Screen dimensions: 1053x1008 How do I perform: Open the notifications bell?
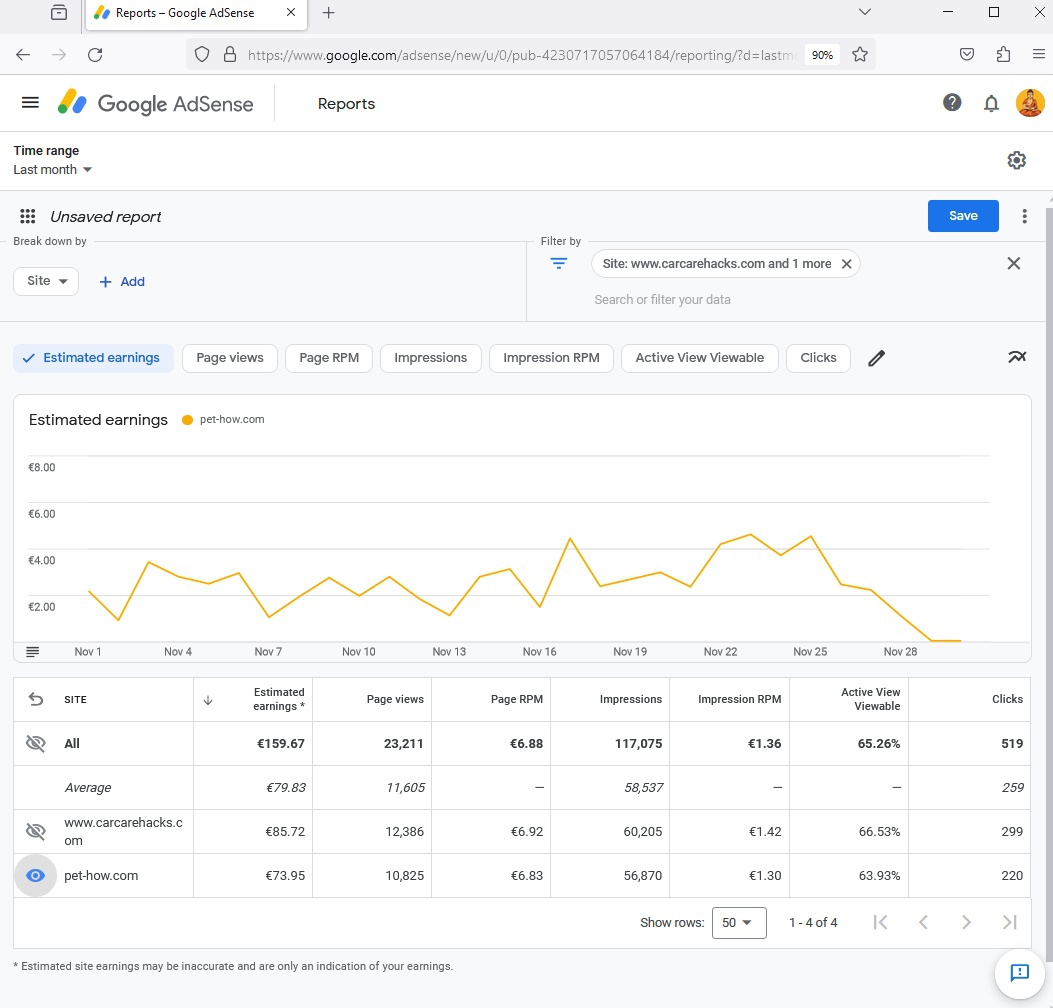coord(991,103)
